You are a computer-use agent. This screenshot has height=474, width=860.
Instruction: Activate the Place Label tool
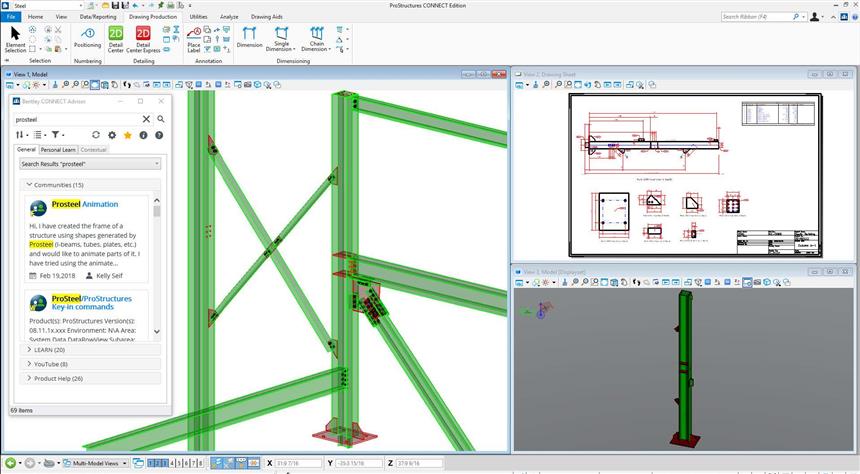[193, 38]
